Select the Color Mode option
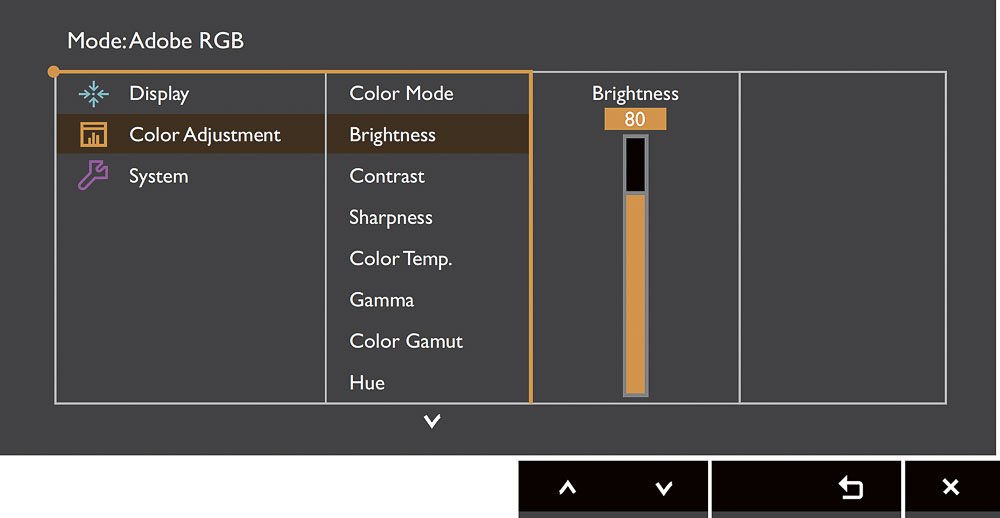Image resolution: width=1000 pixels, height=518 pixels. pos(401,94)
